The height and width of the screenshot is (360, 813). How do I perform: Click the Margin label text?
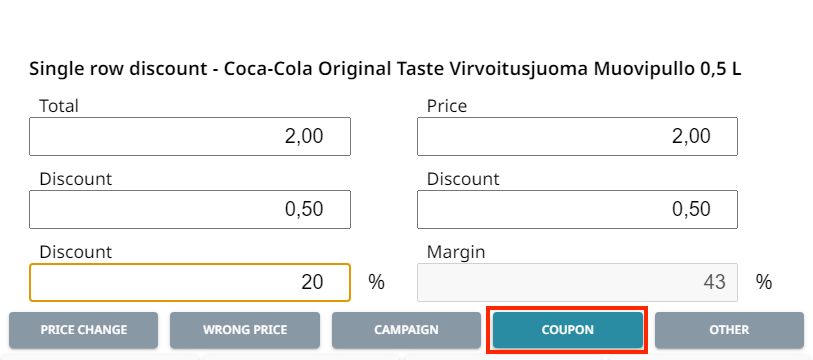click(x=456, y=253)
